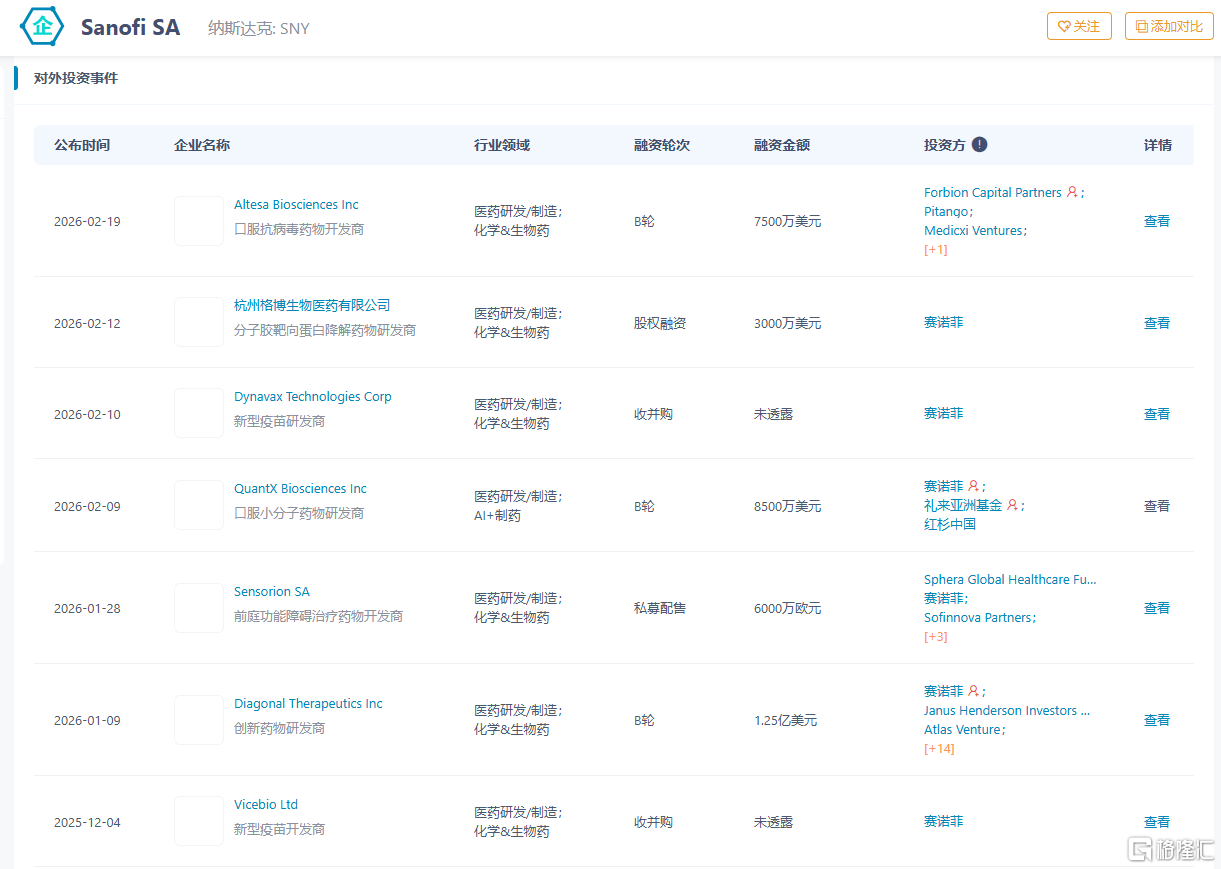Screen dimensions: 1221x869
Task: Select the AI+制药 industry text
Action: coord(497,515)
